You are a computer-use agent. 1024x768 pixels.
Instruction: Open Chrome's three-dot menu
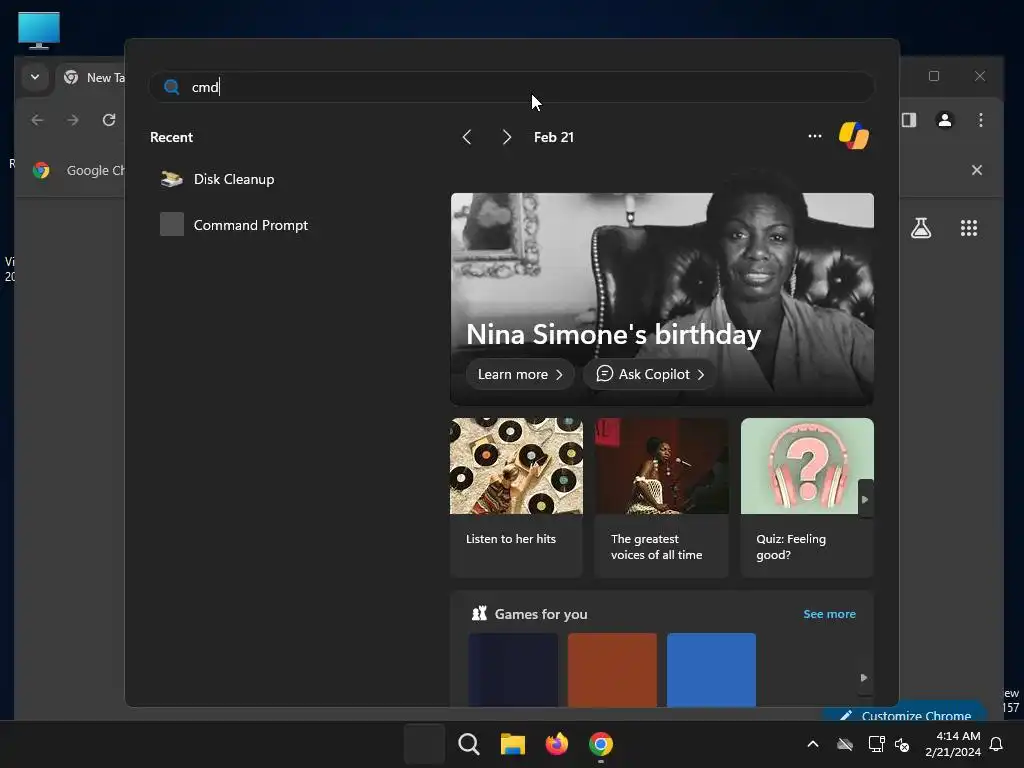980,120
